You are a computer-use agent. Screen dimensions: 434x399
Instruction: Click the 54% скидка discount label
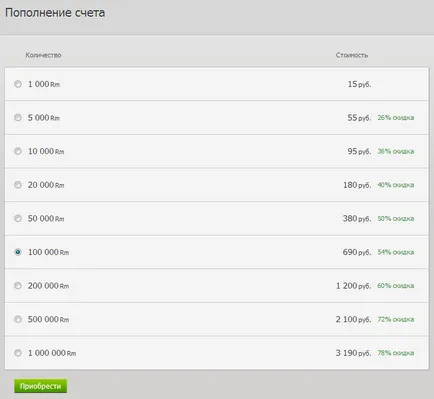tap(396, 252)
